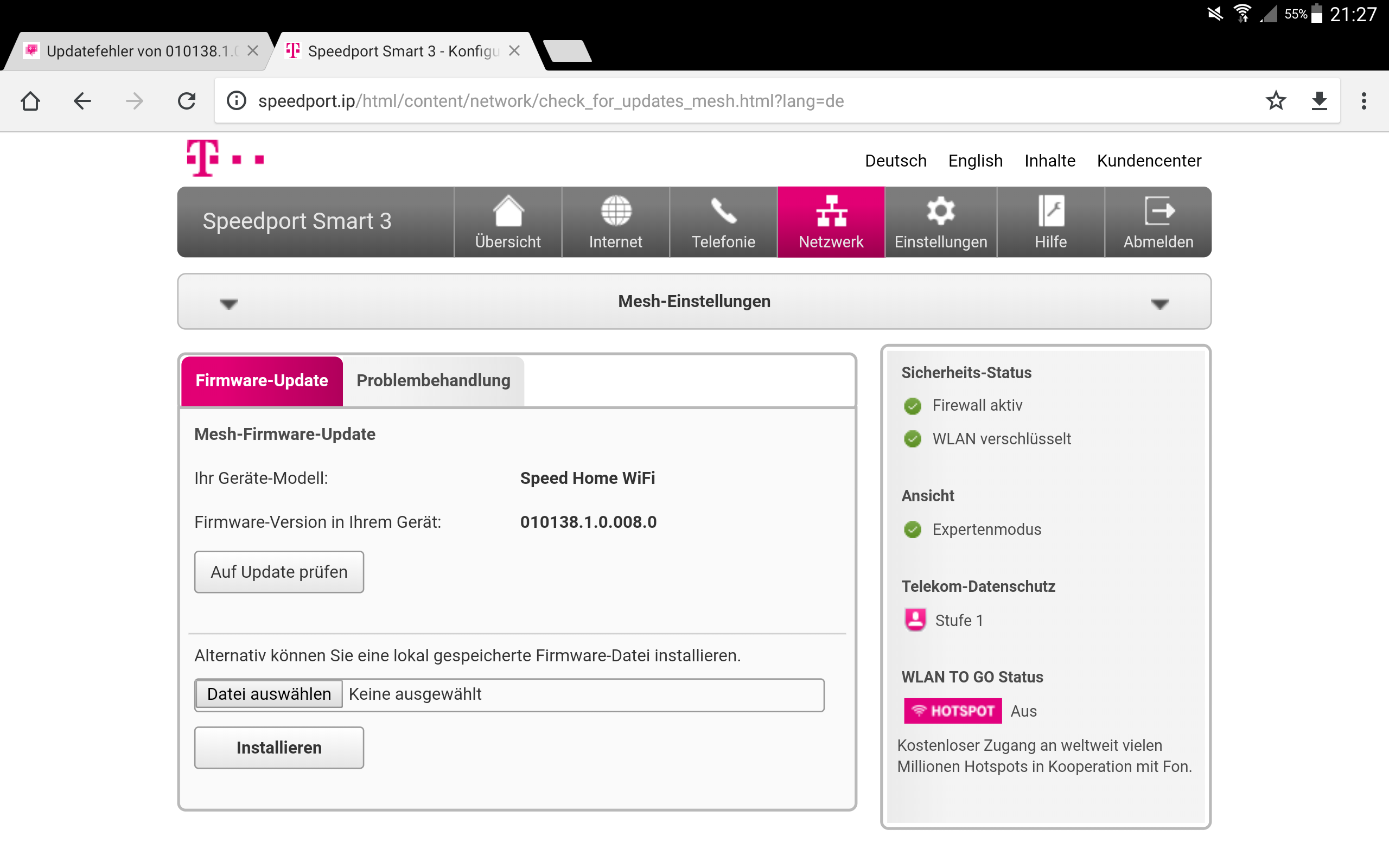Viewport: 1389px width, 868px height.
Task: Bookmark page with star icon
Action: coord(1276,101)
